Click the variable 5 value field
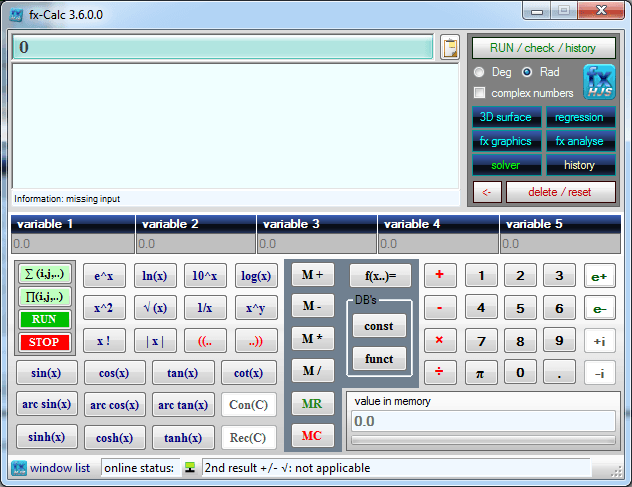This screenshot has width=632, height=487. [x=560, y=244]
